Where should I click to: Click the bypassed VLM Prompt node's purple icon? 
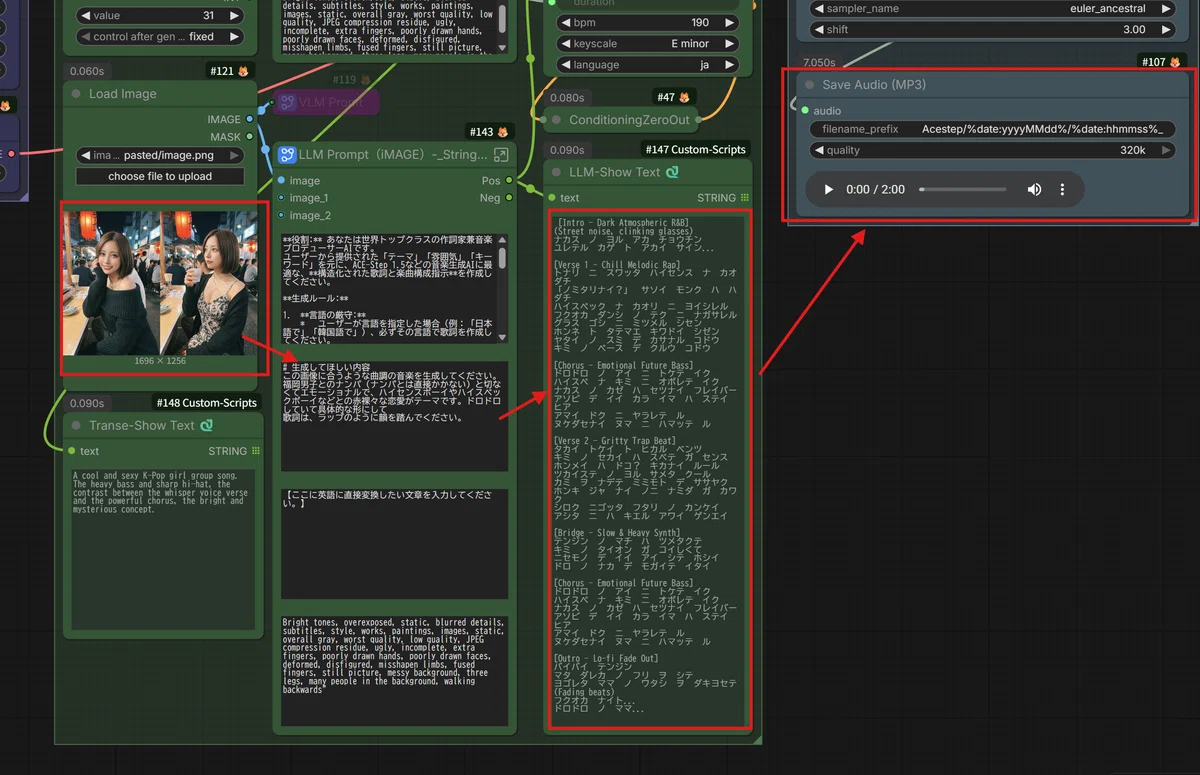[x=286, y=102]
